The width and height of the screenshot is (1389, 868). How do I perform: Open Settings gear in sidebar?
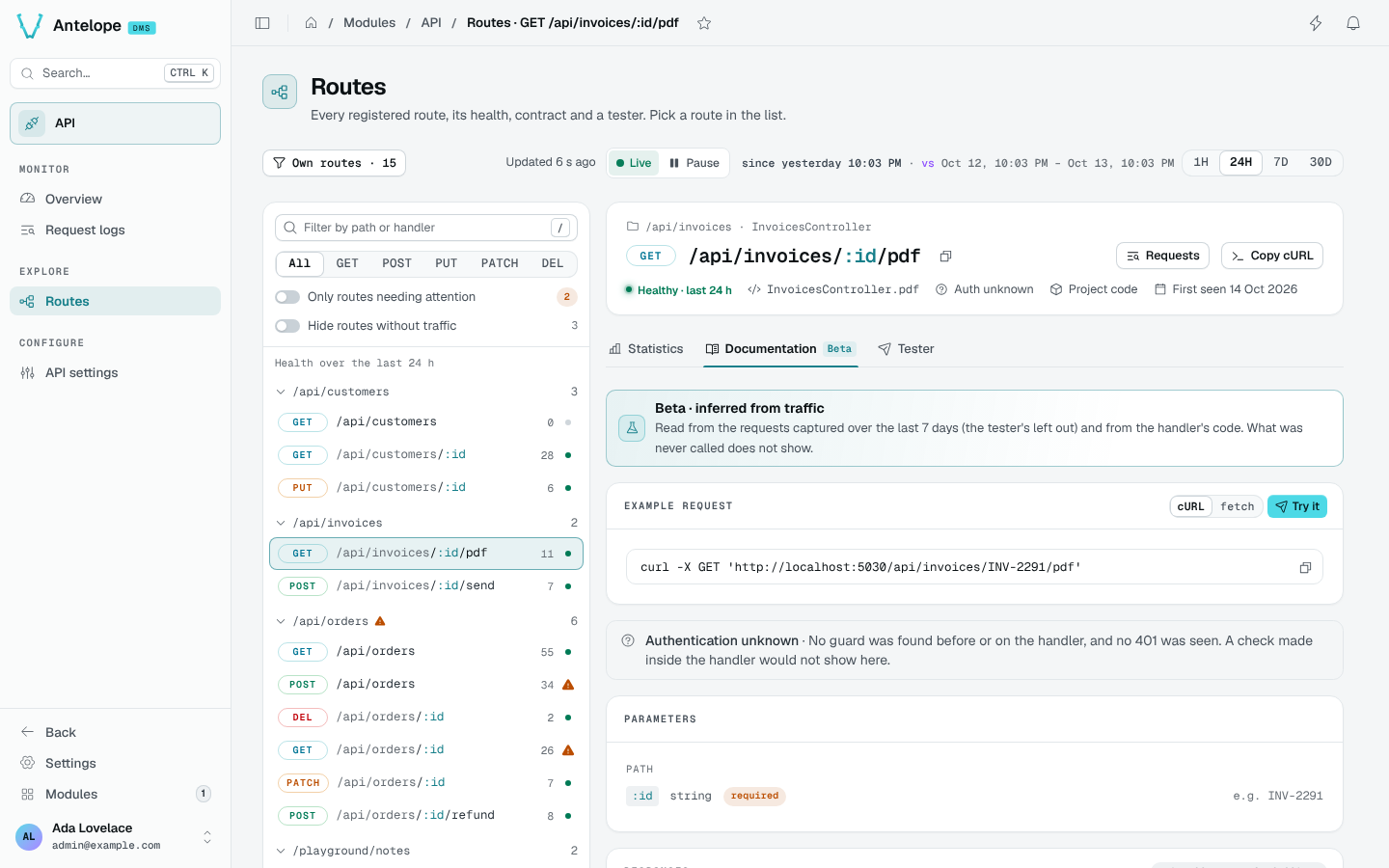pyautogui.click(x=116, y=763)
